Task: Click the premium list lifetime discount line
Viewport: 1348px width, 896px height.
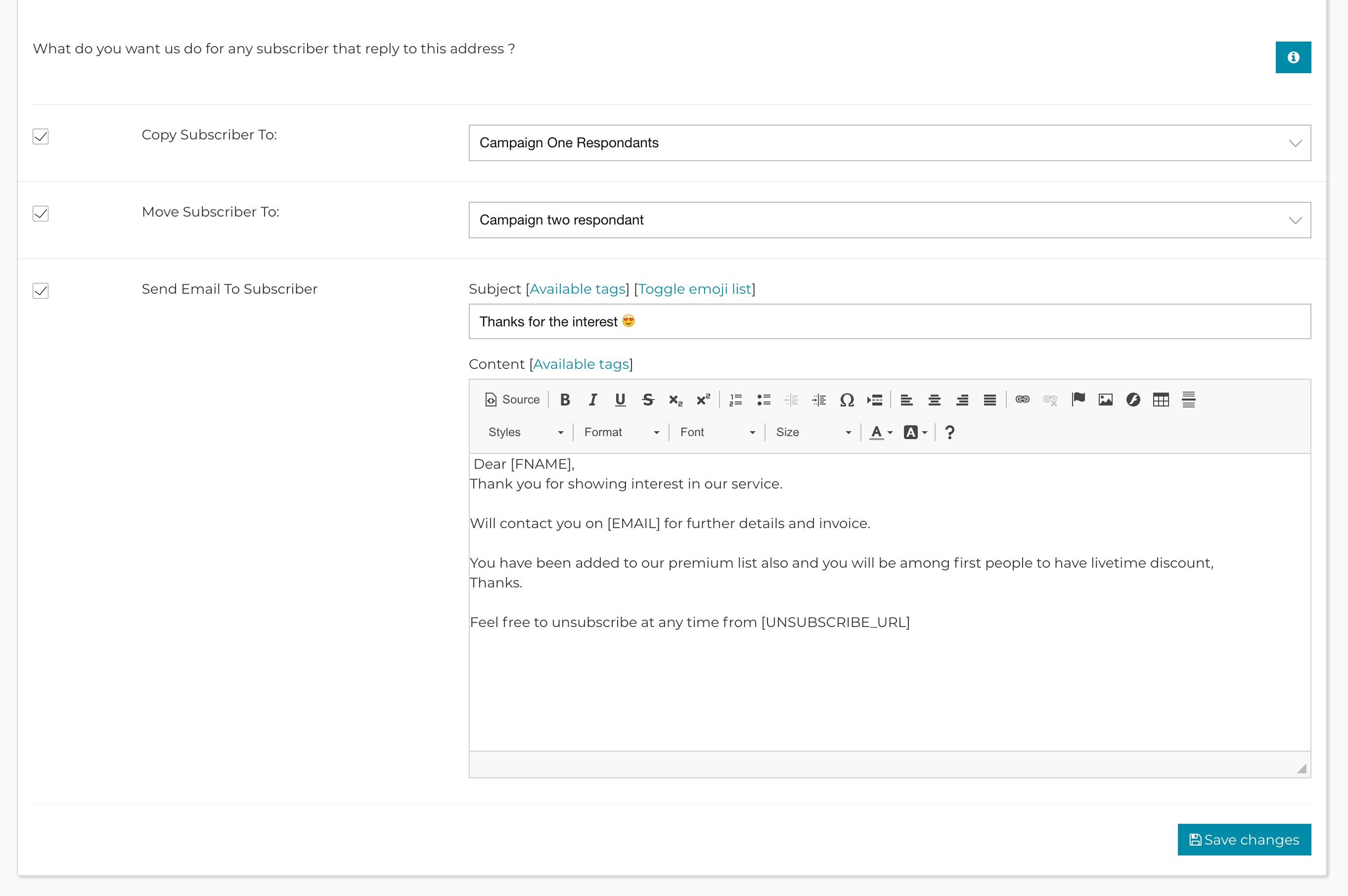Action: click(841, 563)
